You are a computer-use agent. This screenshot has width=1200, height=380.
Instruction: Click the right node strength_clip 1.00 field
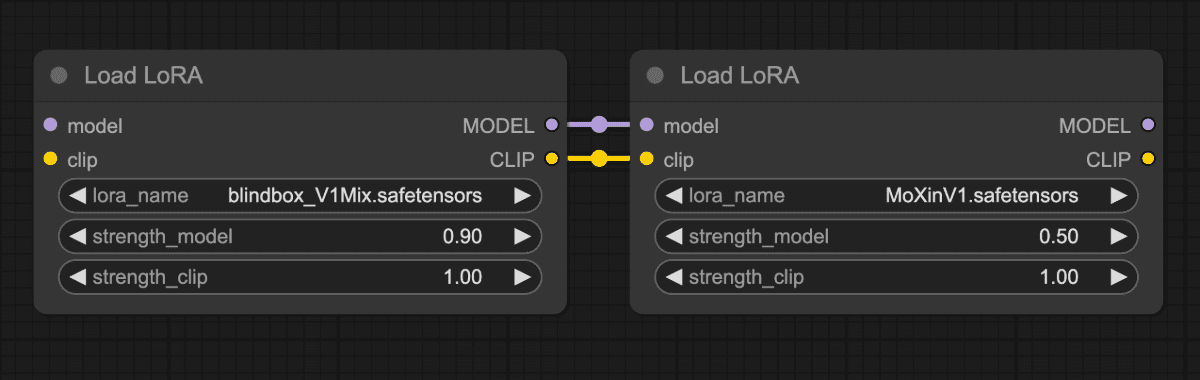[896, 277]
